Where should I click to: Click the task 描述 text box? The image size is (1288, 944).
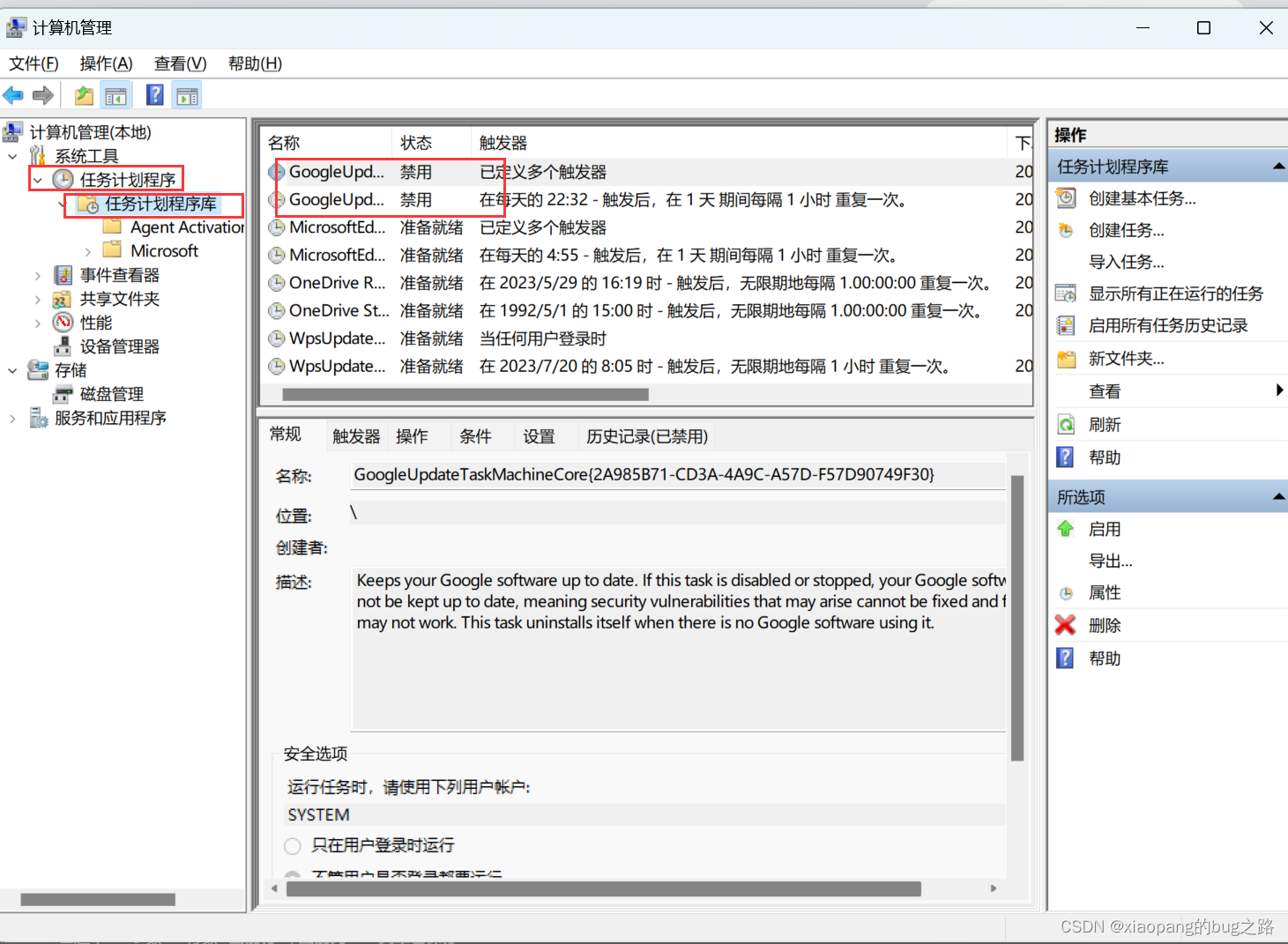click(678, 648)
